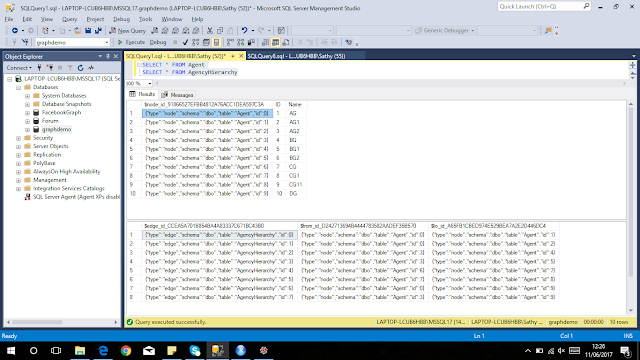Click the Navigate Backward toolbar arrow
640x360 pixels.
coord(15,31)
